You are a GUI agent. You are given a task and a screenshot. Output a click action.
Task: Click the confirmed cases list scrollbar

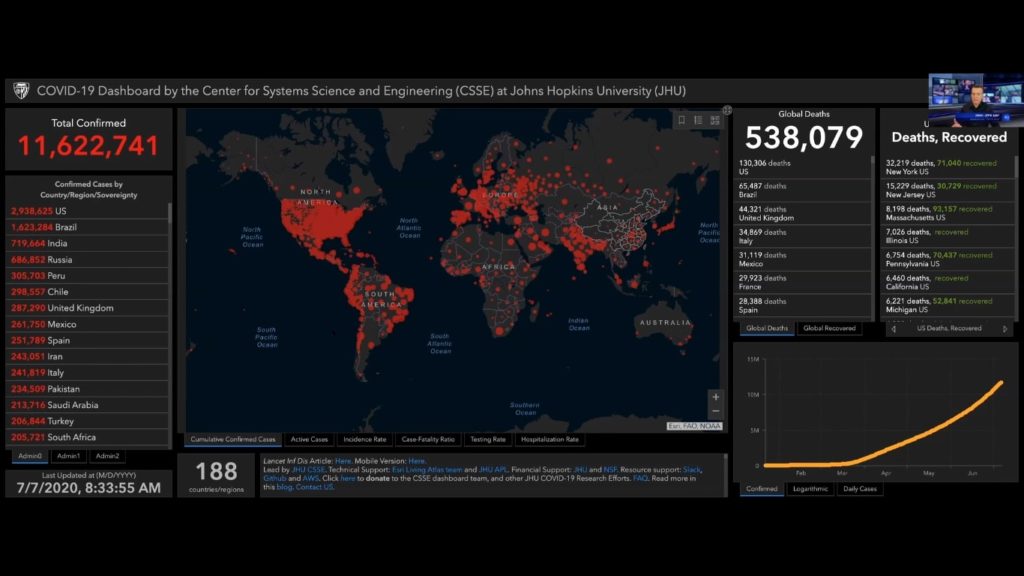coord(170,216)
